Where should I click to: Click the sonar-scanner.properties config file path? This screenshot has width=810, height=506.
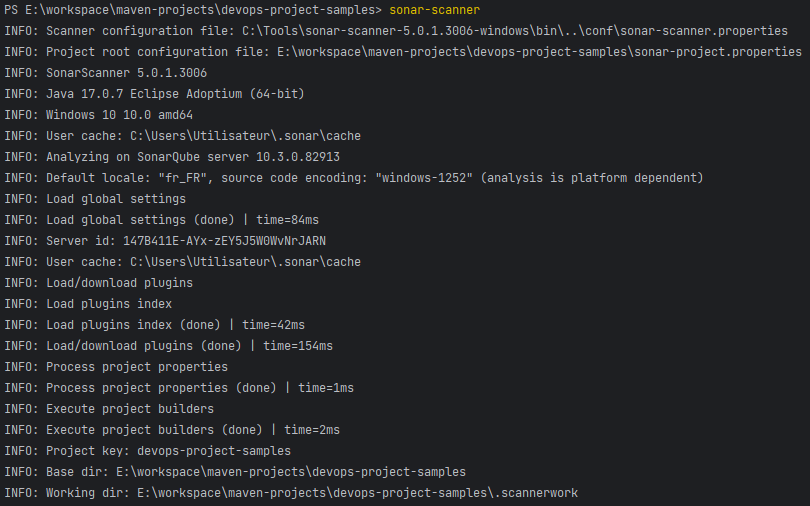(x=515, y=31)
